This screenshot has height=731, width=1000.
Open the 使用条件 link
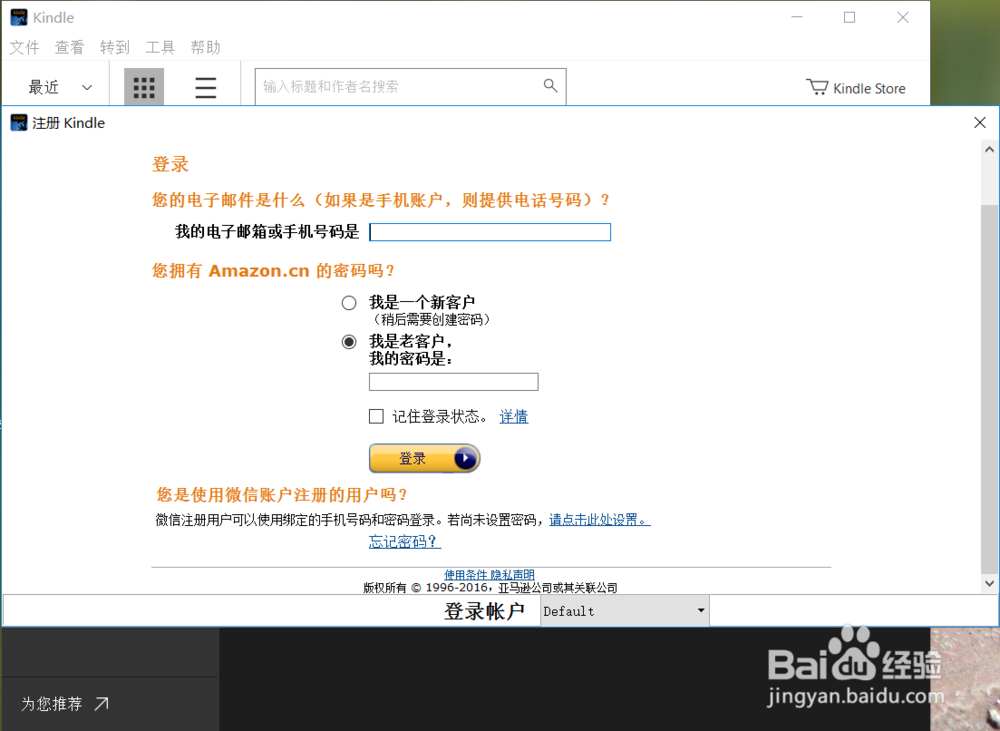click(466, 575)
